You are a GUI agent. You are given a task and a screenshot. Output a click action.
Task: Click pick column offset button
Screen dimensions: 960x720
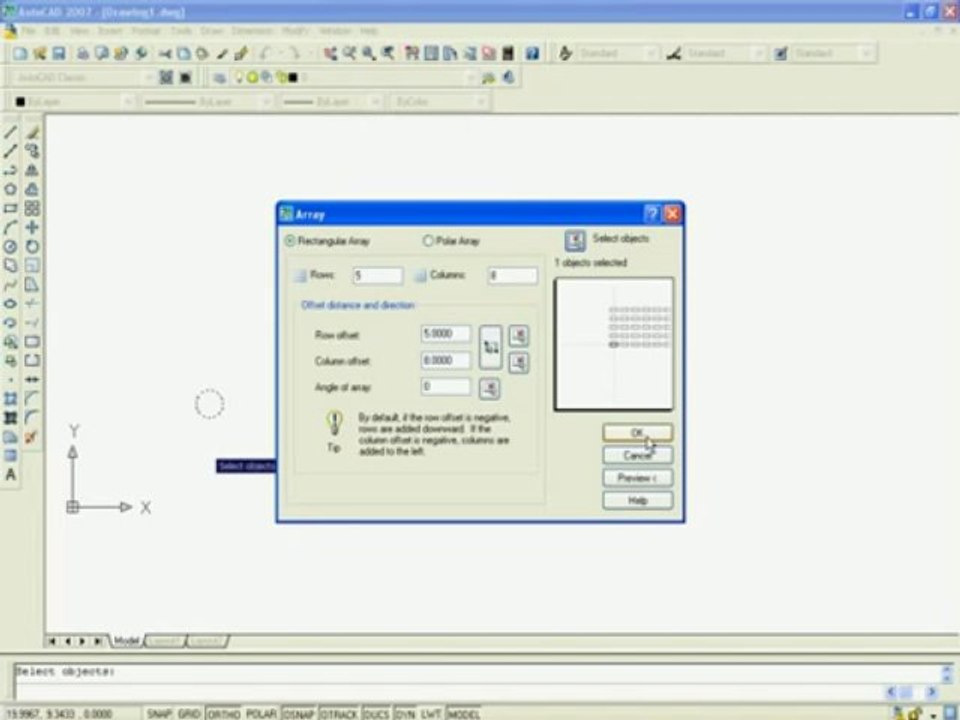[519, 362]
